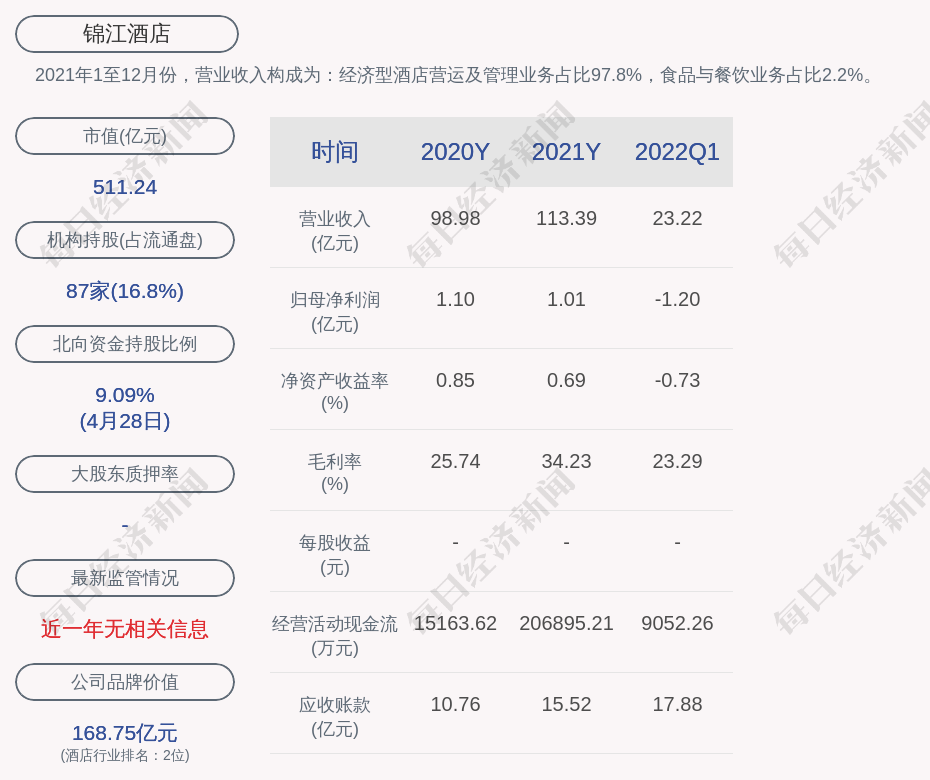
Task: Click the 归母净利润 (亿元) row label
Action: click(x=335, y=312)
